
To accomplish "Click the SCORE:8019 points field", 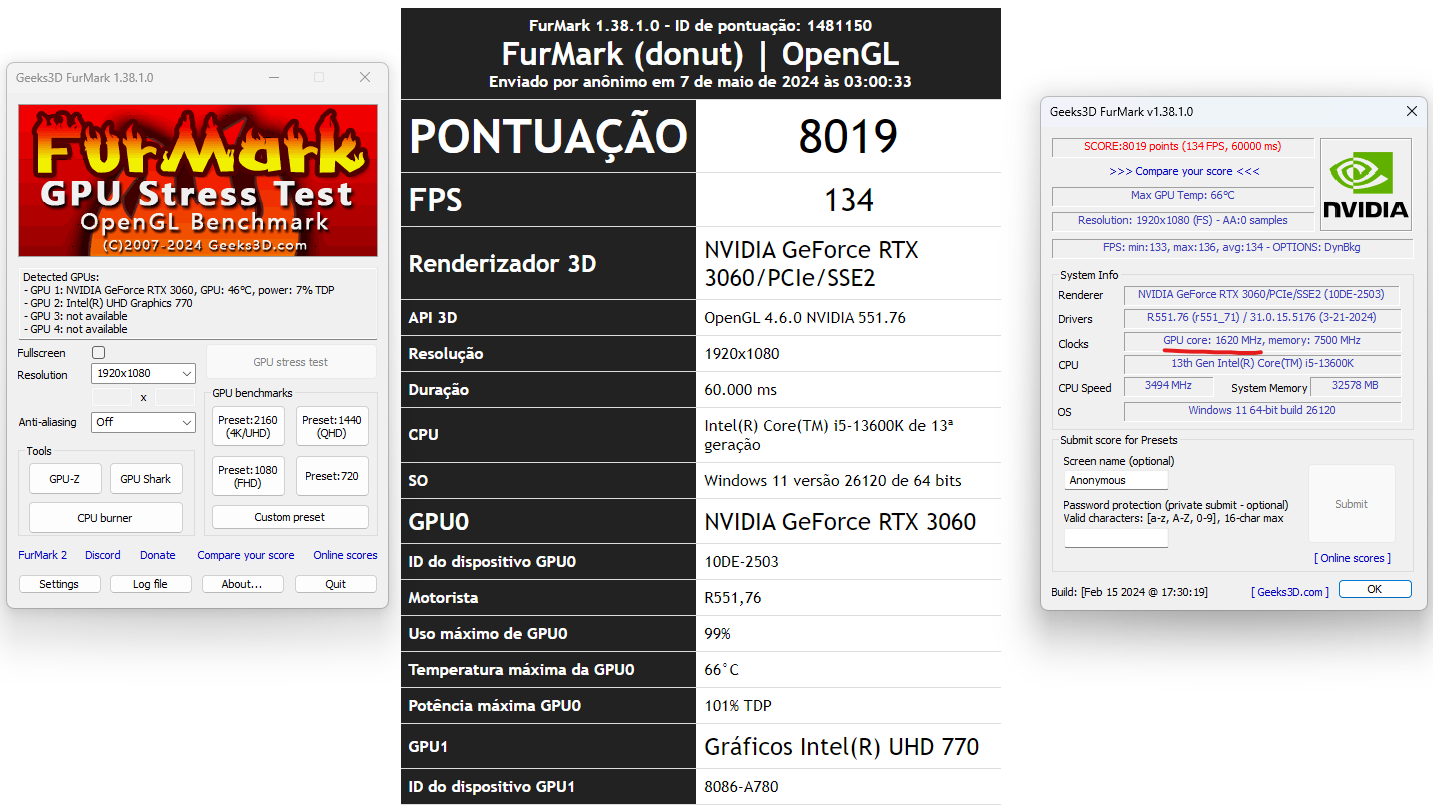I will click(1183, 147).
